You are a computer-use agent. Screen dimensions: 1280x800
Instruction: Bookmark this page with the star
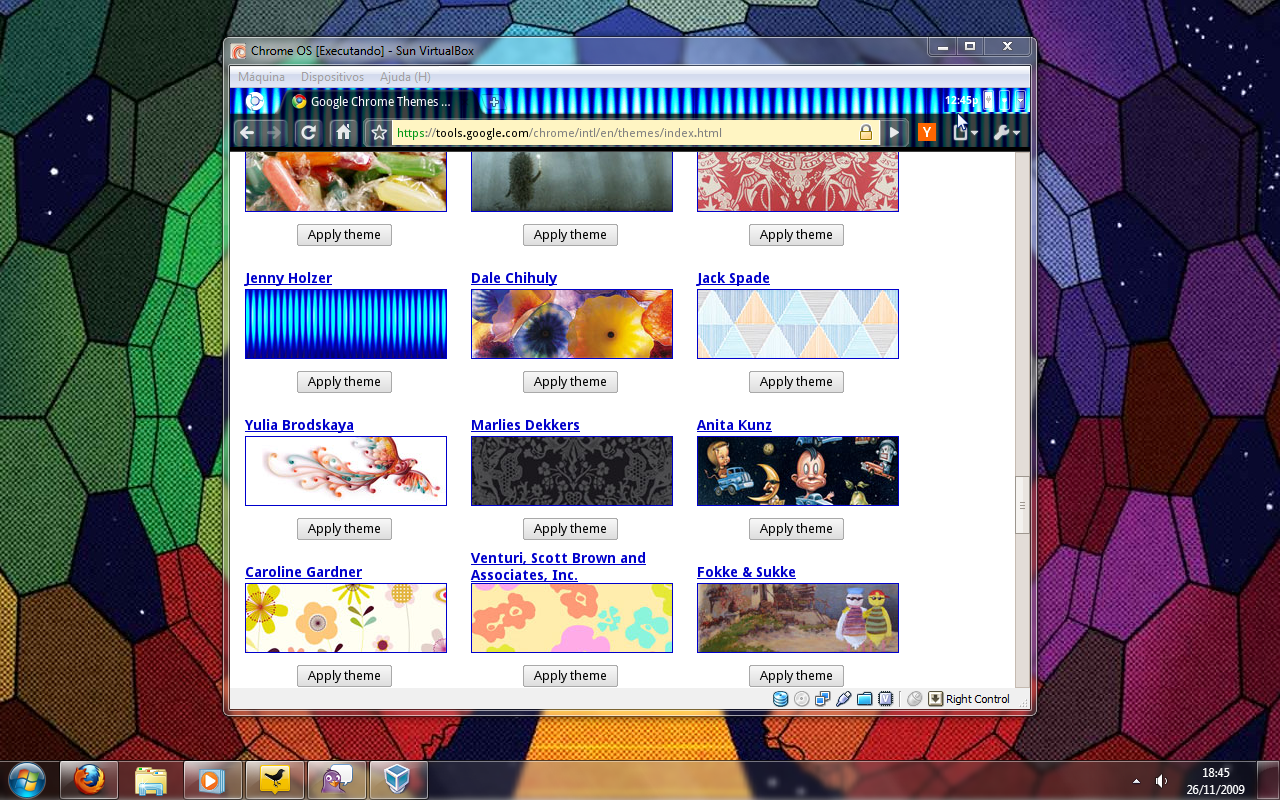(x=378, y=132)
